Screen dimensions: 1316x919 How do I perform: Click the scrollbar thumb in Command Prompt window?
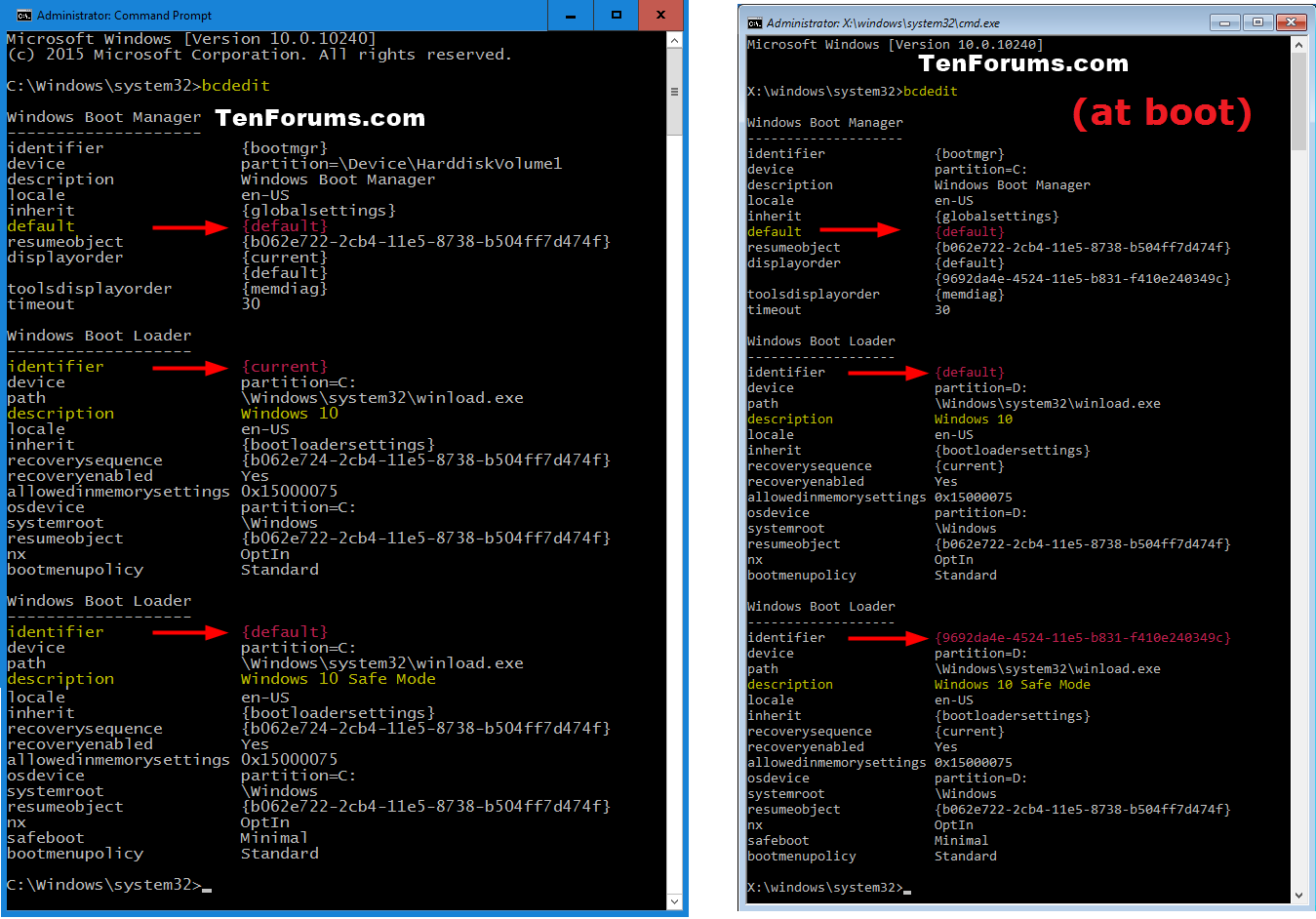coord(674,92)
